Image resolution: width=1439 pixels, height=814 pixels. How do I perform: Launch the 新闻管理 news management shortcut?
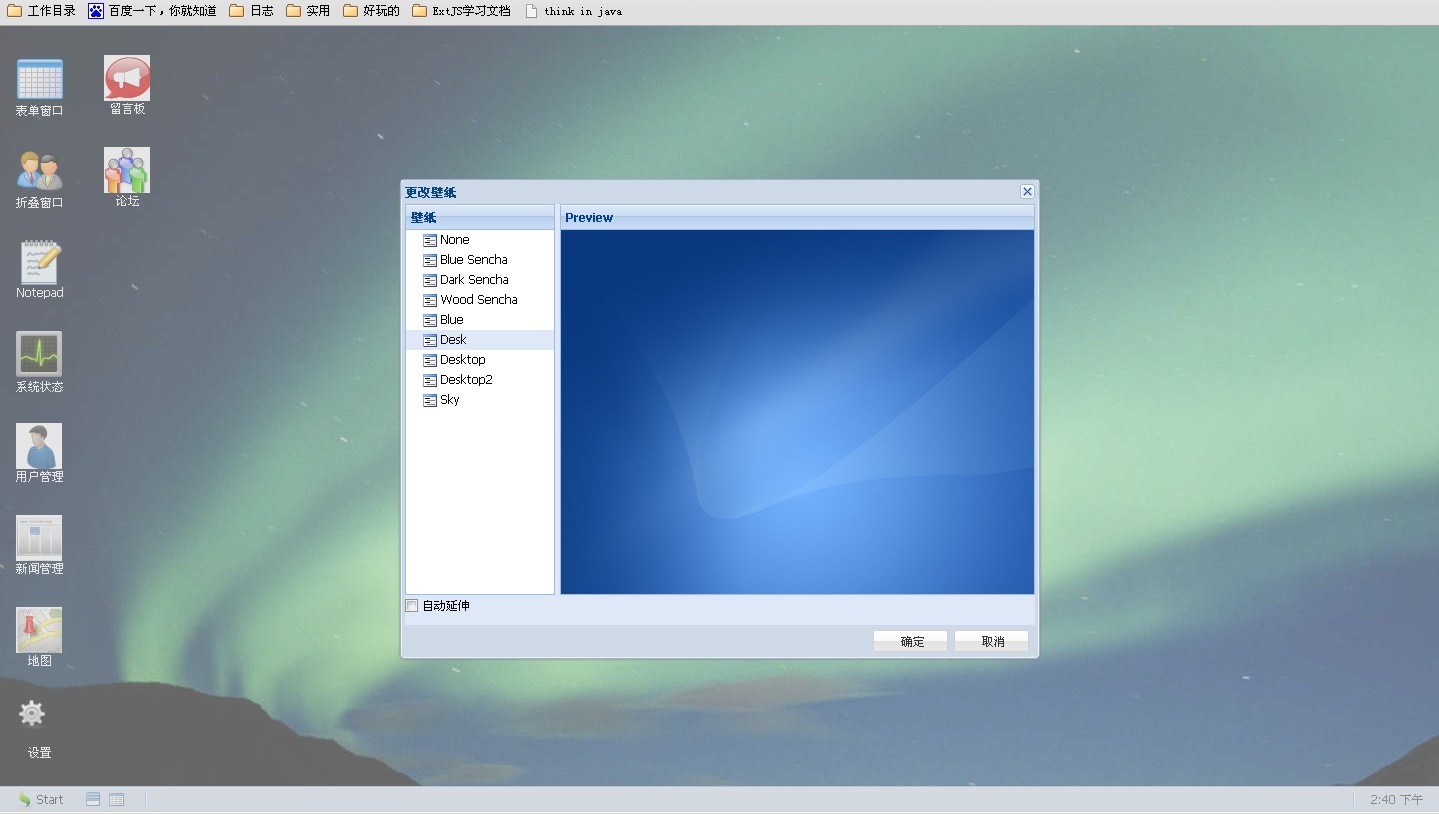pos(39,545)
